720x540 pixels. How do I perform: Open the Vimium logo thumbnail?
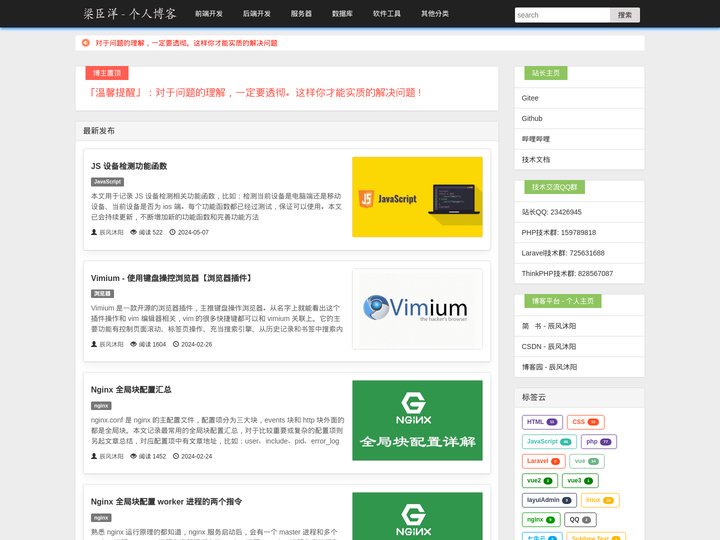(x=417, y=309)
